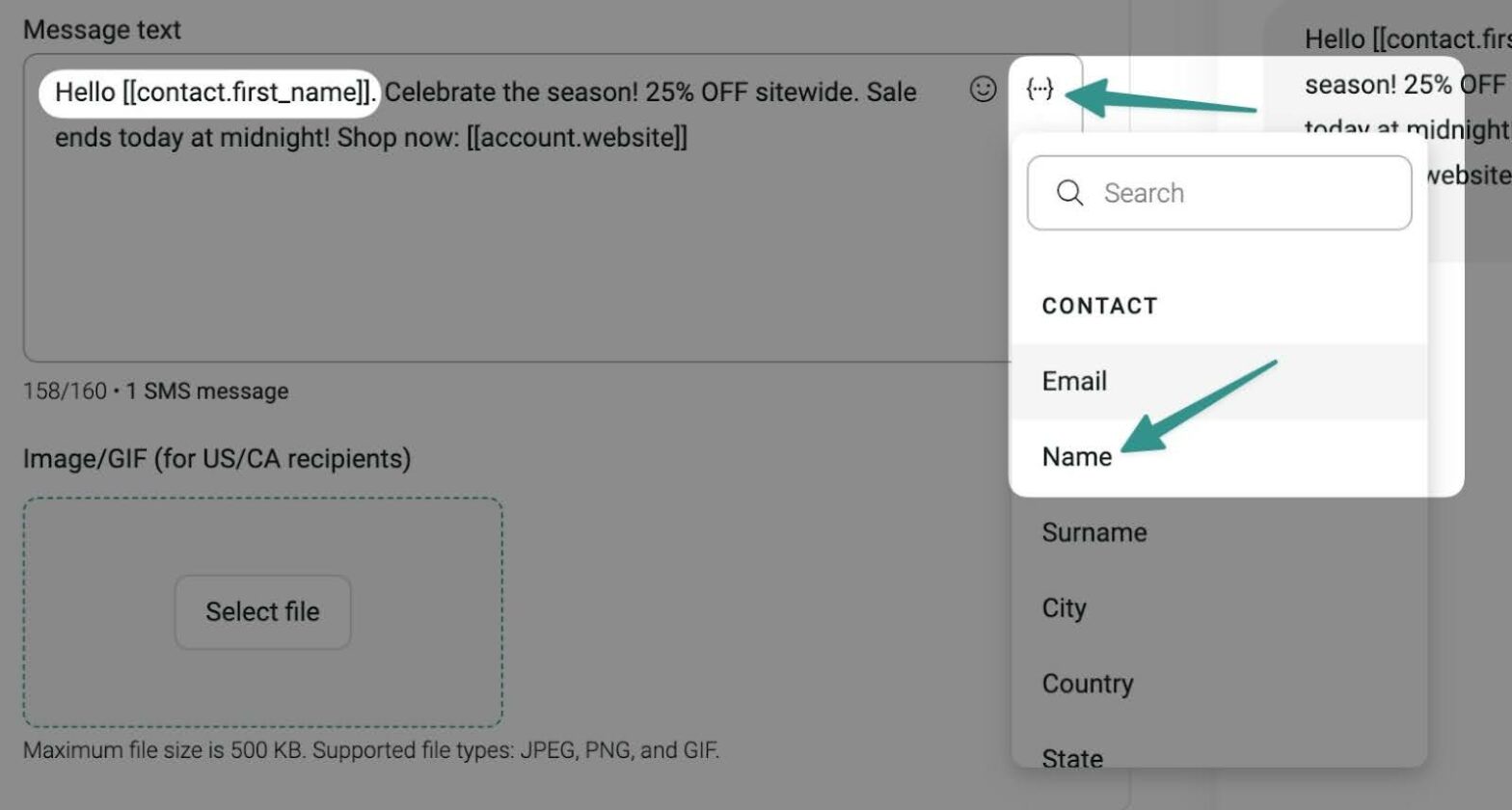1512x810 pixels.
Task: Insert the Surname contact field
Action: tap(1094, 531)
